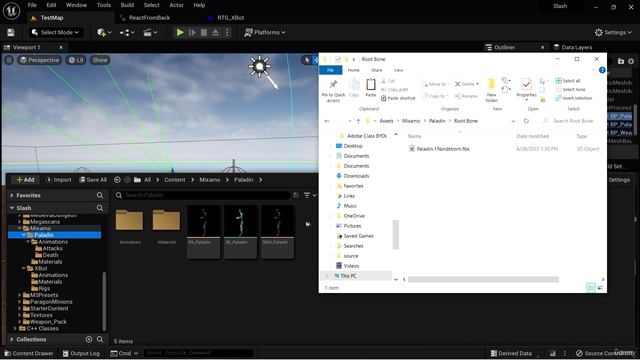Click the quick add to project icon
Image resolution: width=640 pixels, height=360 pixels.
point(104,32)
